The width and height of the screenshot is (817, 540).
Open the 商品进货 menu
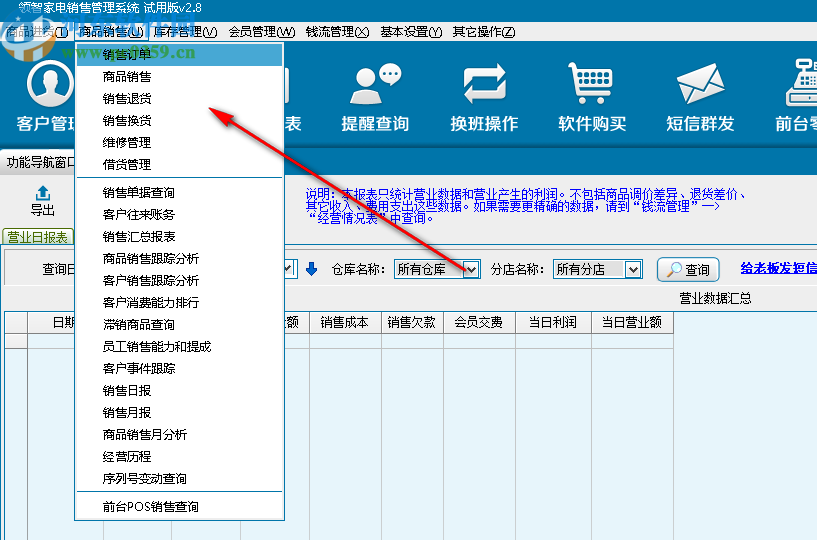pyautogui.click(x=36, y=32)
